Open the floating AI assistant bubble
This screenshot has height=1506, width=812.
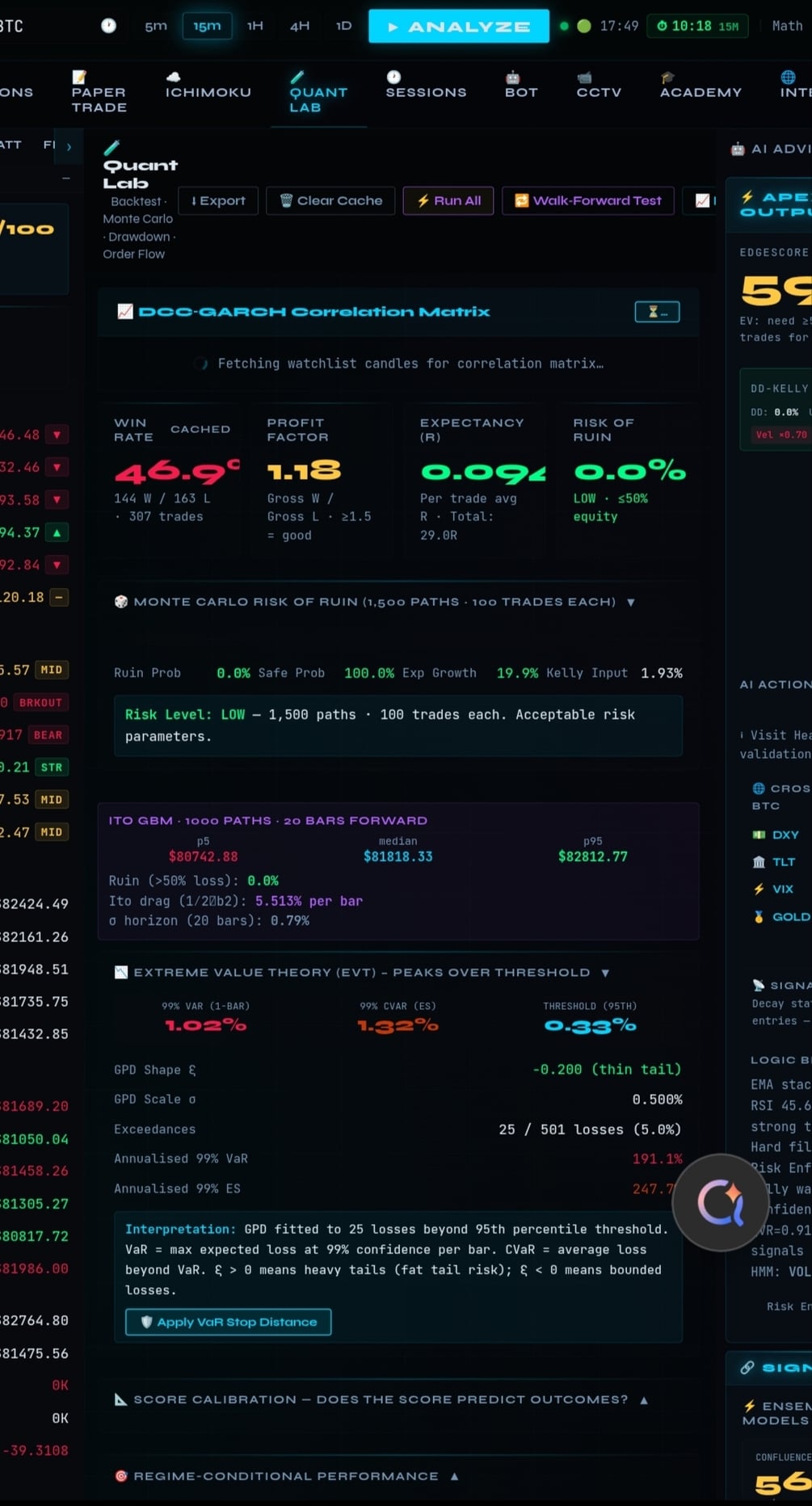point(720,1202)
